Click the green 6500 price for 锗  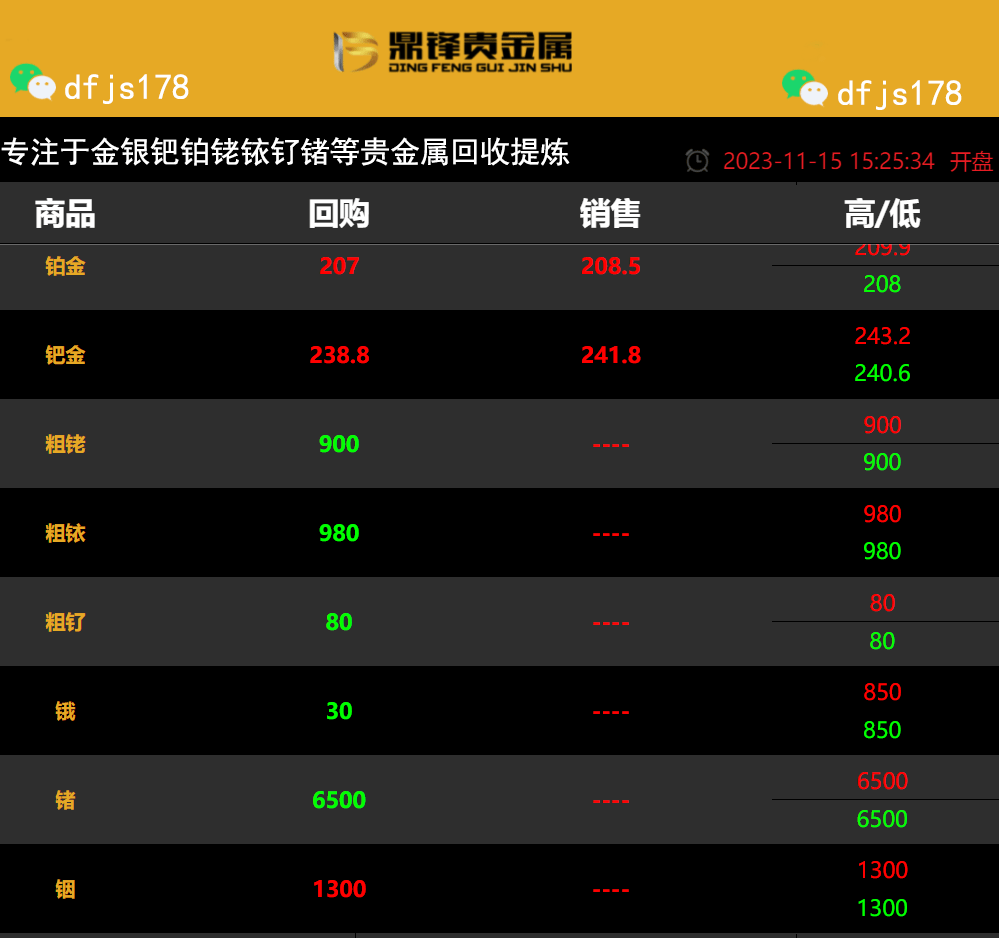pyautogui.click(x=339, y=800)
